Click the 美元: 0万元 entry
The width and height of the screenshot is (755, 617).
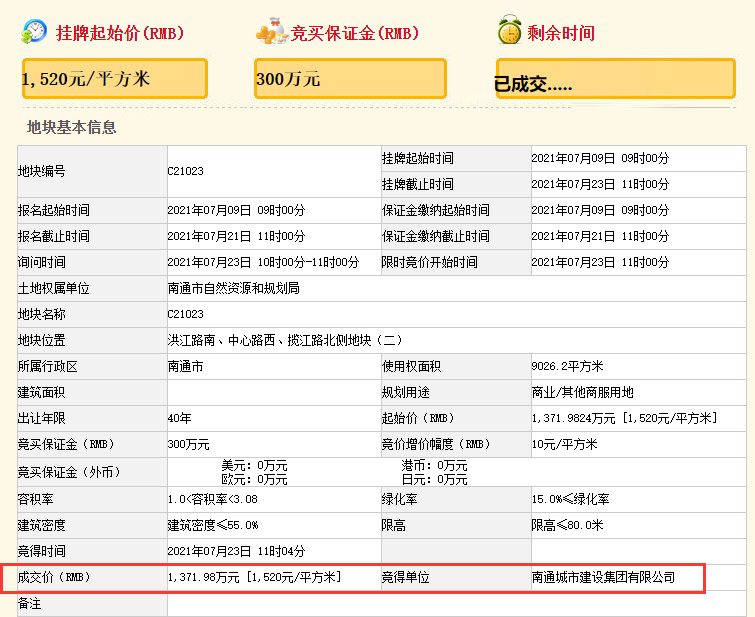(254, 465)
